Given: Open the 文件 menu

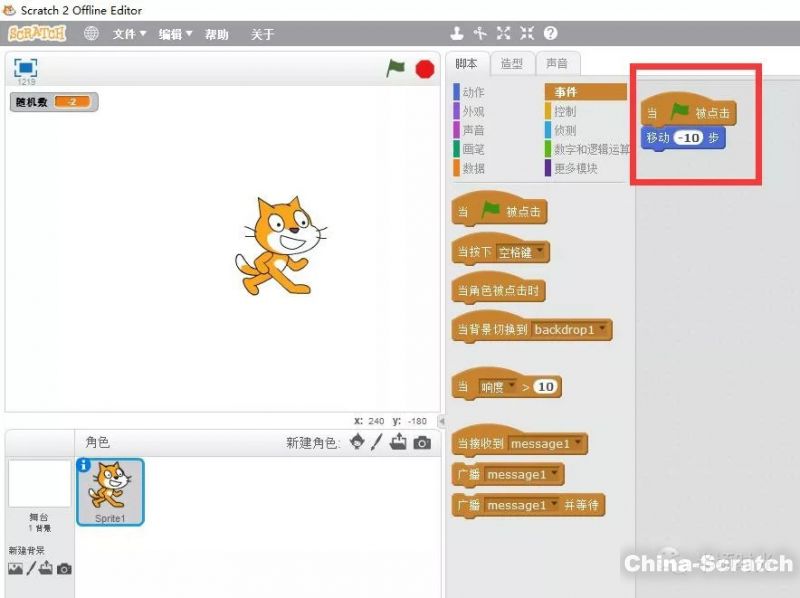Looking at the screenshot, I should point(129,34).
